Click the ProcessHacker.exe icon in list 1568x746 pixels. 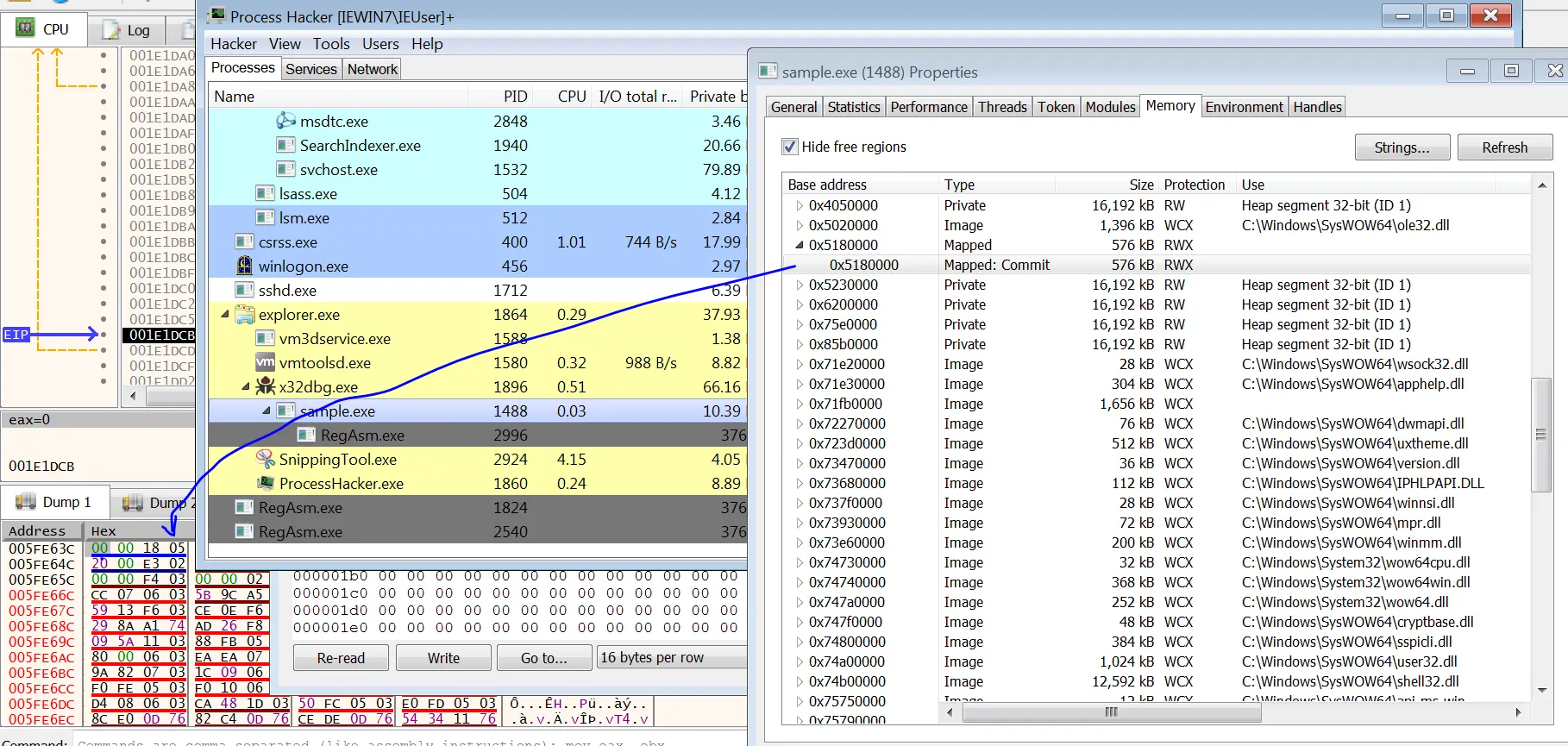click(x=266, y=483)
